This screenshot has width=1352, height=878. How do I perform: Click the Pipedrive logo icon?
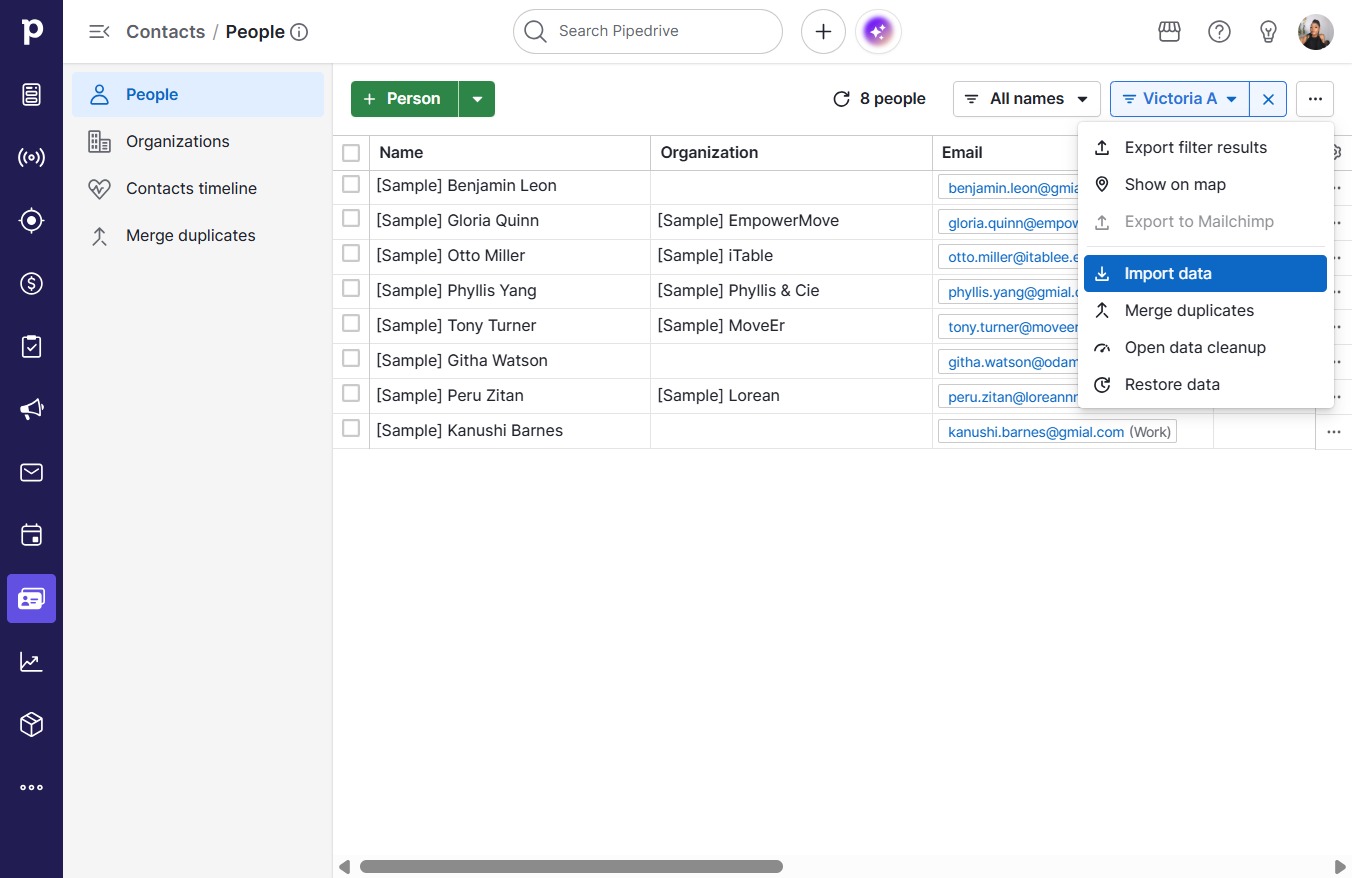click(31, 31)
